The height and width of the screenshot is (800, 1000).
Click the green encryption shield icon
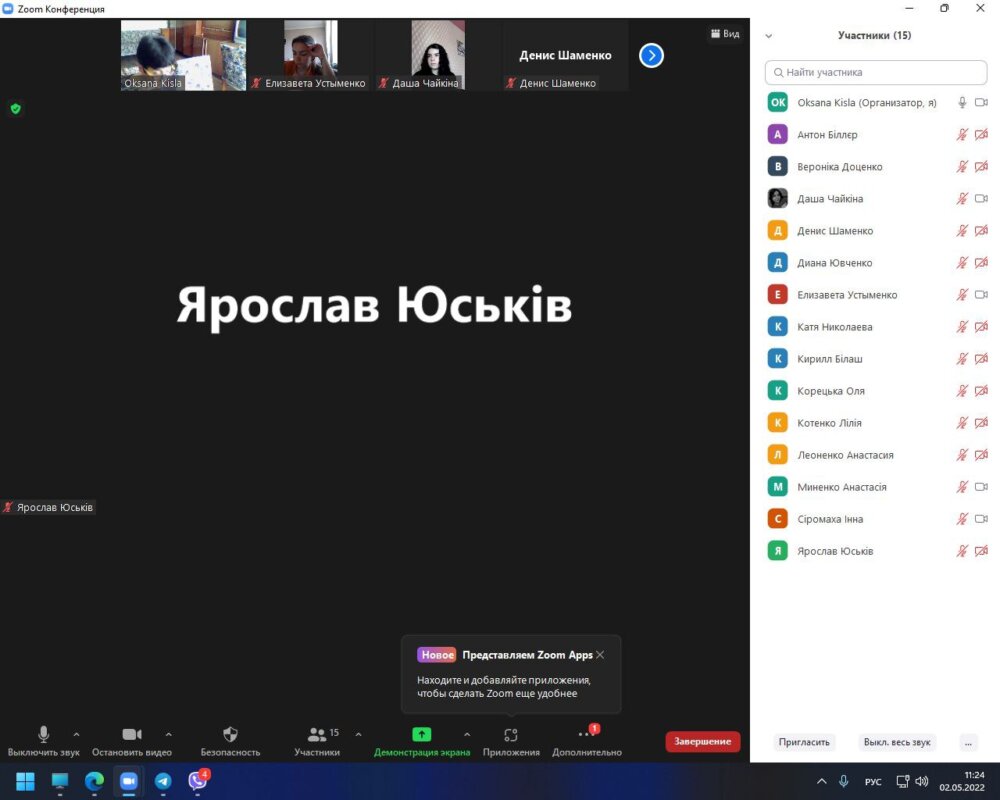click(x=16, y=109)
